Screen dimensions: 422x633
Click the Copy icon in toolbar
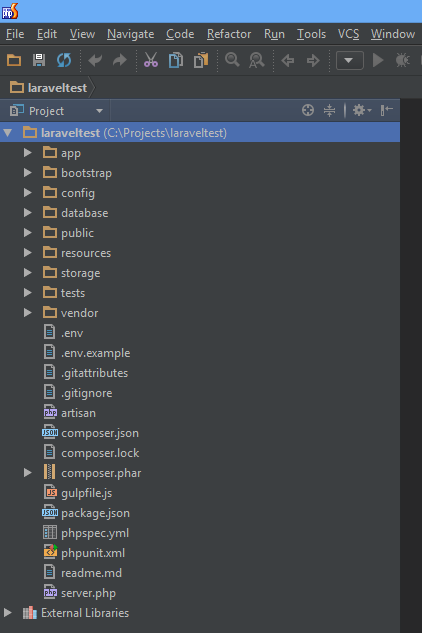[176, 61]
